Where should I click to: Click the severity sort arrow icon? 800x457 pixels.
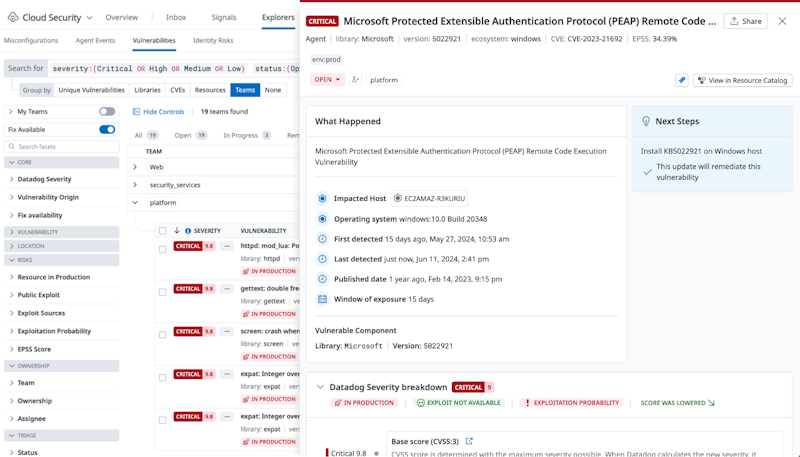177,231
